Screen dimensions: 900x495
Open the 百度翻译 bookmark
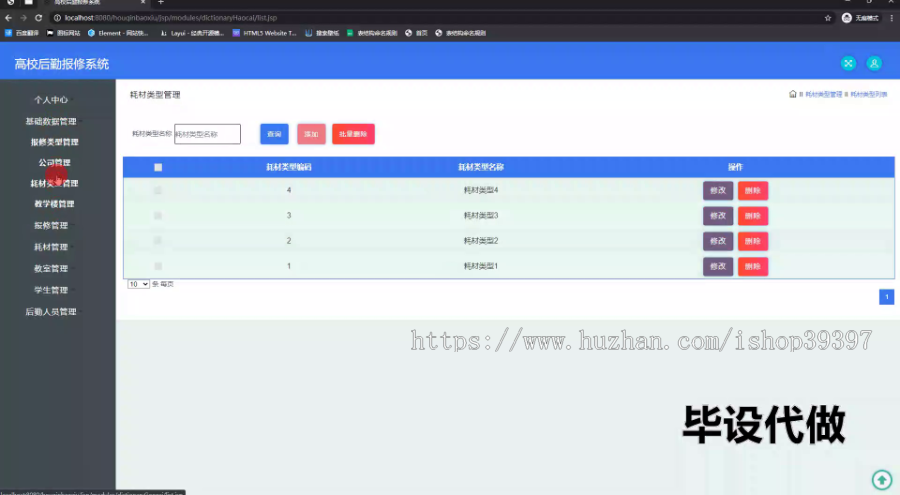pos(22,33)
